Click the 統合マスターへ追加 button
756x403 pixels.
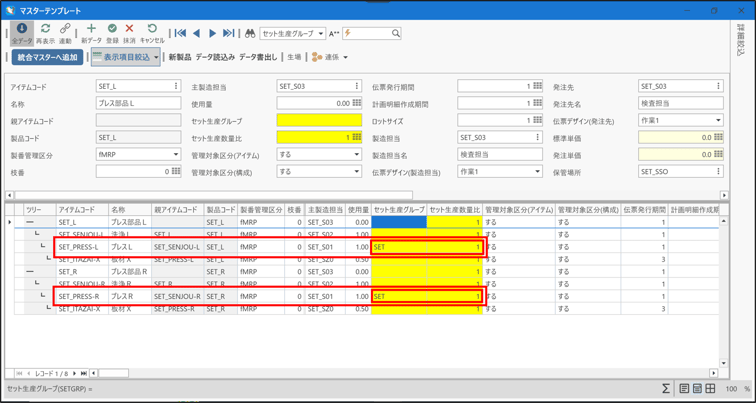pyautogui.click(x=48, y=57)
